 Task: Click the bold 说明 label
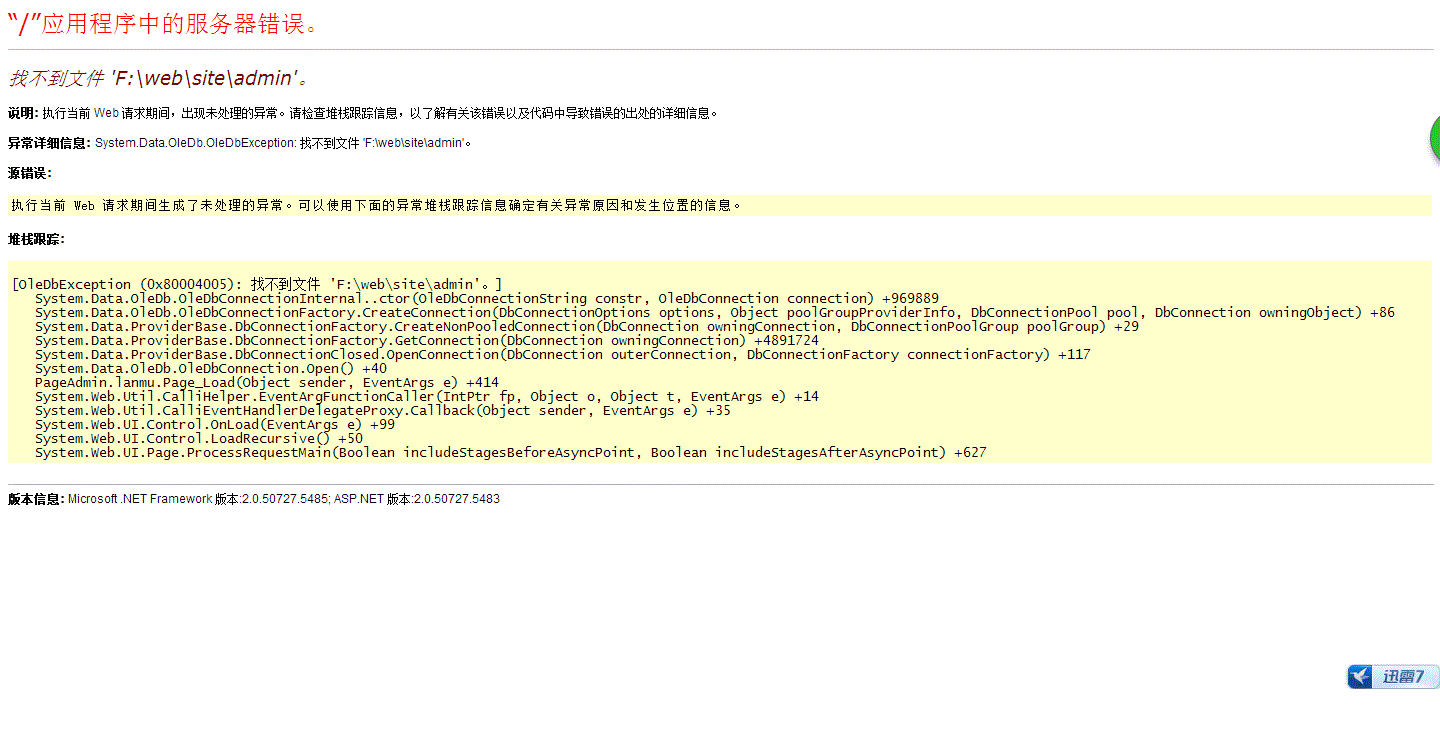22,113
